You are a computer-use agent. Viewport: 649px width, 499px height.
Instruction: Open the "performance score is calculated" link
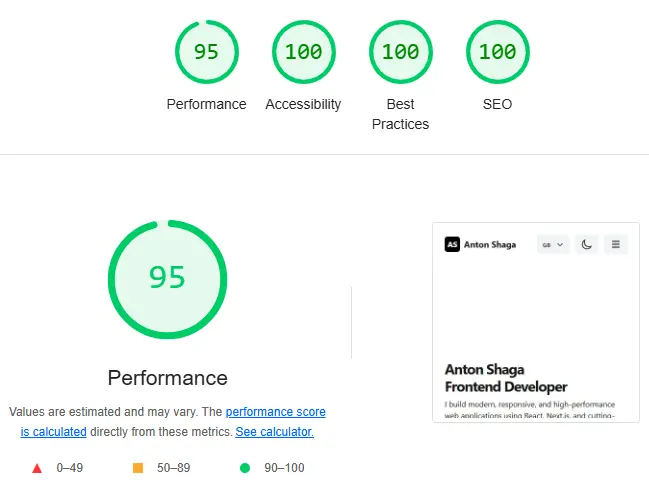click(275, 412)
